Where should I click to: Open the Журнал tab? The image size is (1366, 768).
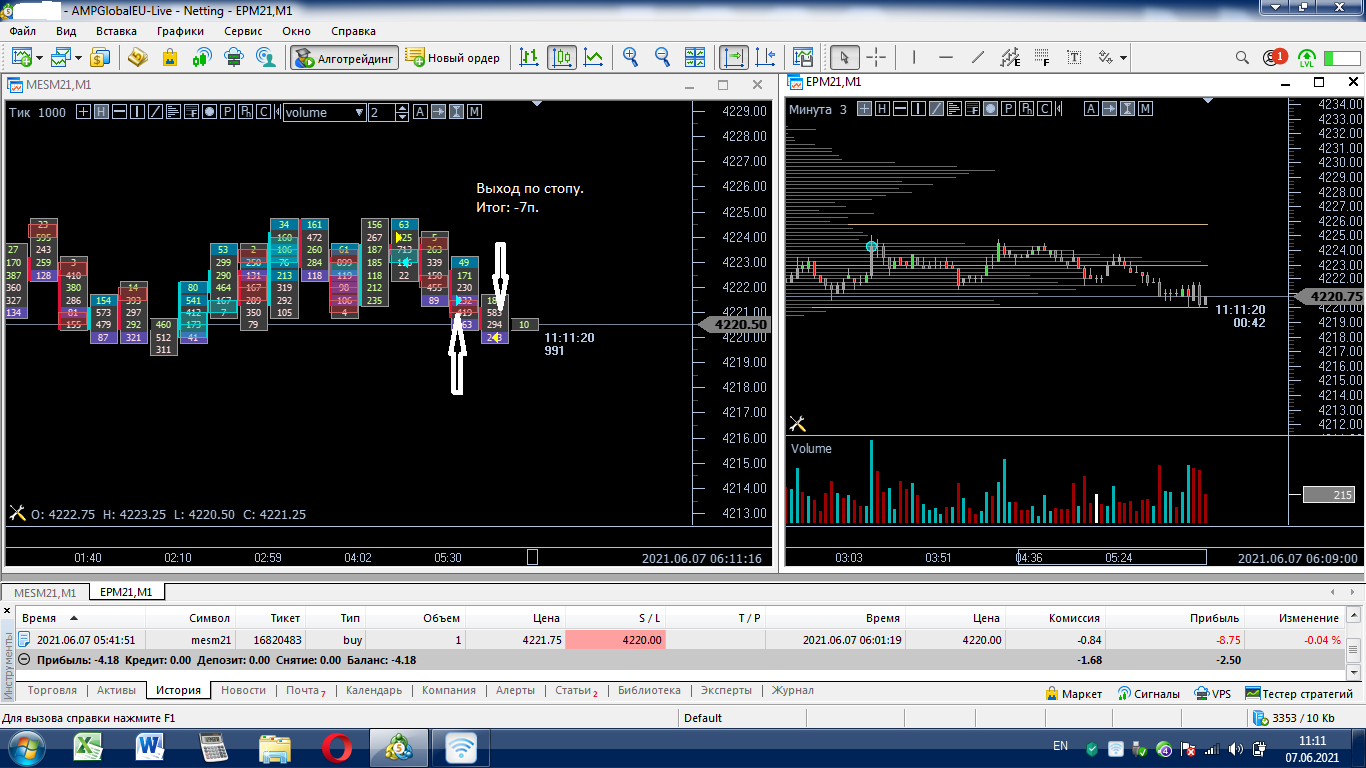[x=793, y=690]
